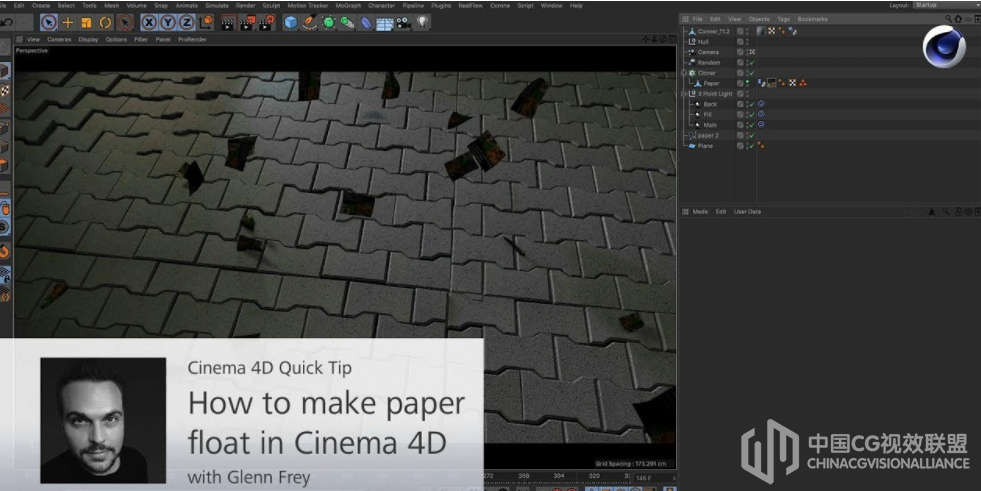Select Texture mode checkerboard icon
The image size is (981, 491).
pos(4,90)
